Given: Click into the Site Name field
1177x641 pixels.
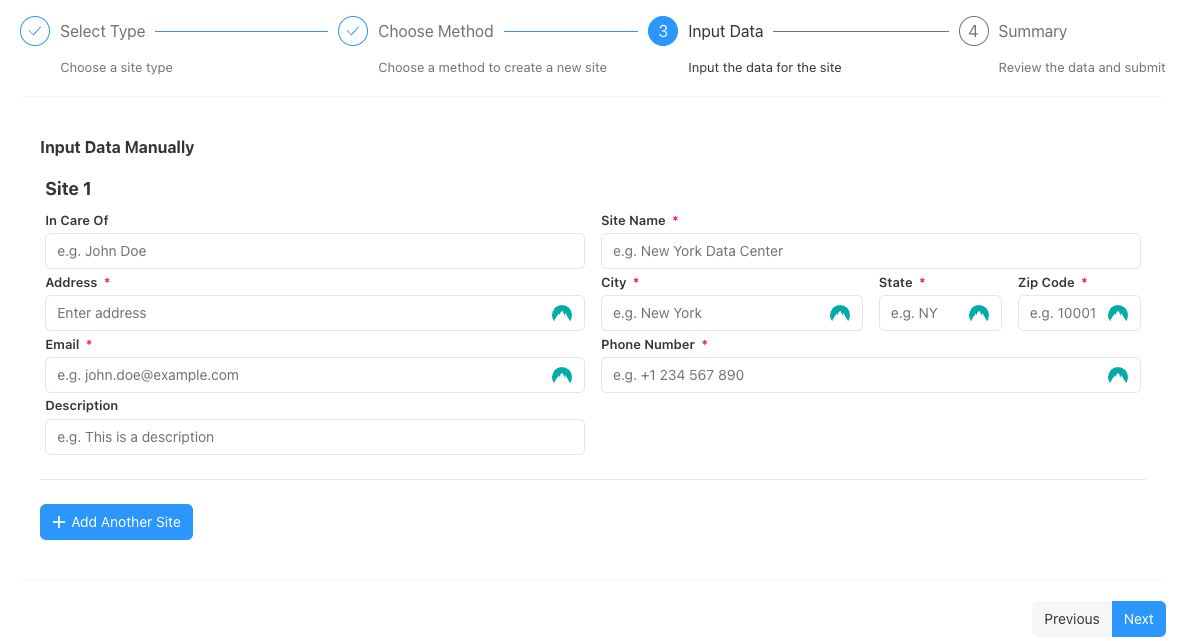Looking at the screenshot, I should click(870, 251).
